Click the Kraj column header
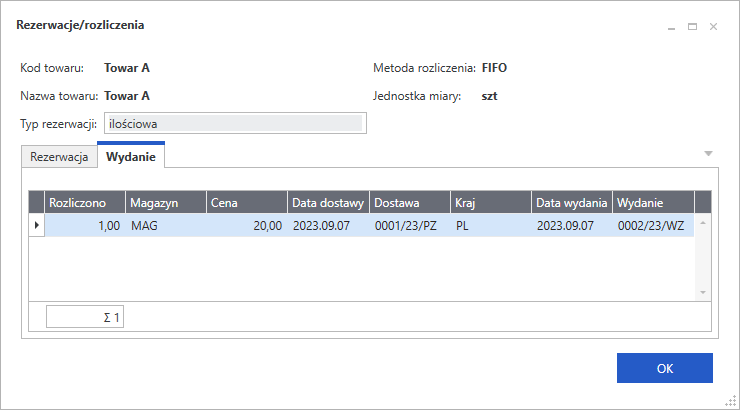This screenshot has width=740, height=410. 491,202
